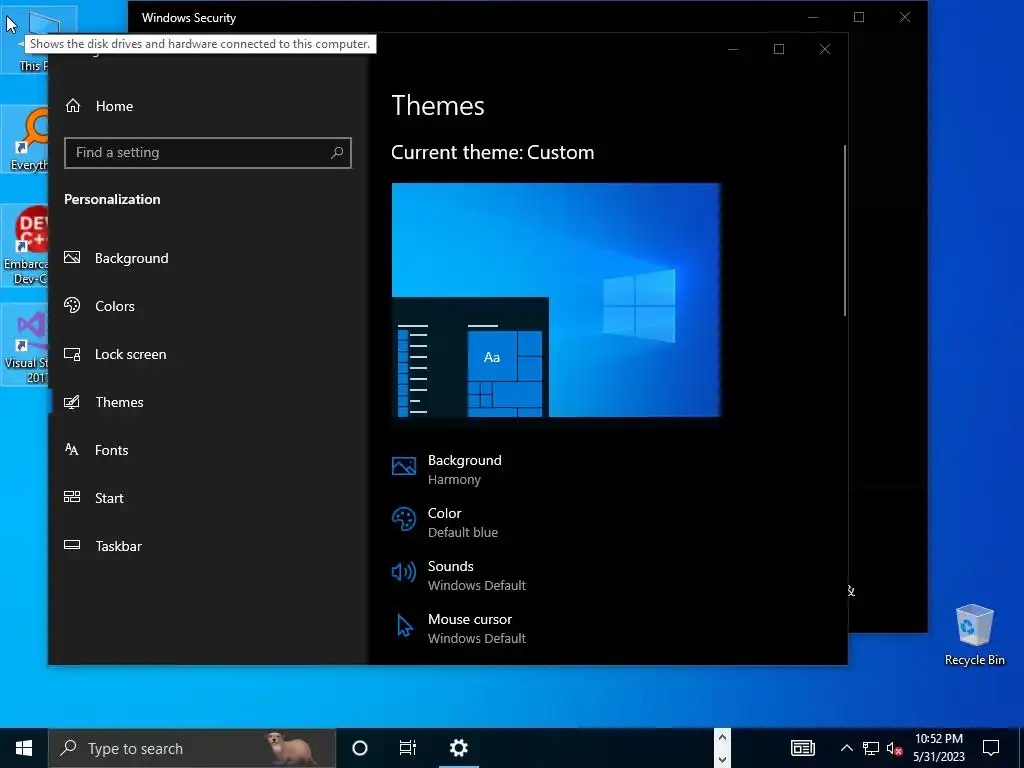
Task: Click the Sounds speaker icon under Themes
Action: (x=404, y=573)
